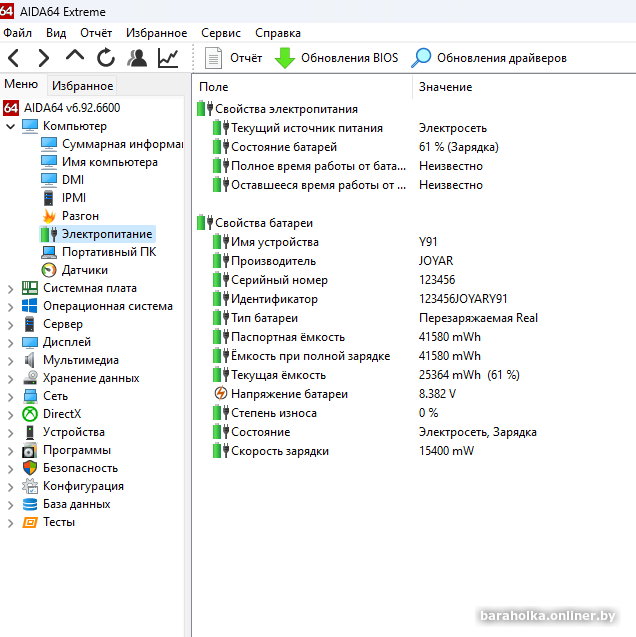Click the JOYAR manufacturer value

436,261
